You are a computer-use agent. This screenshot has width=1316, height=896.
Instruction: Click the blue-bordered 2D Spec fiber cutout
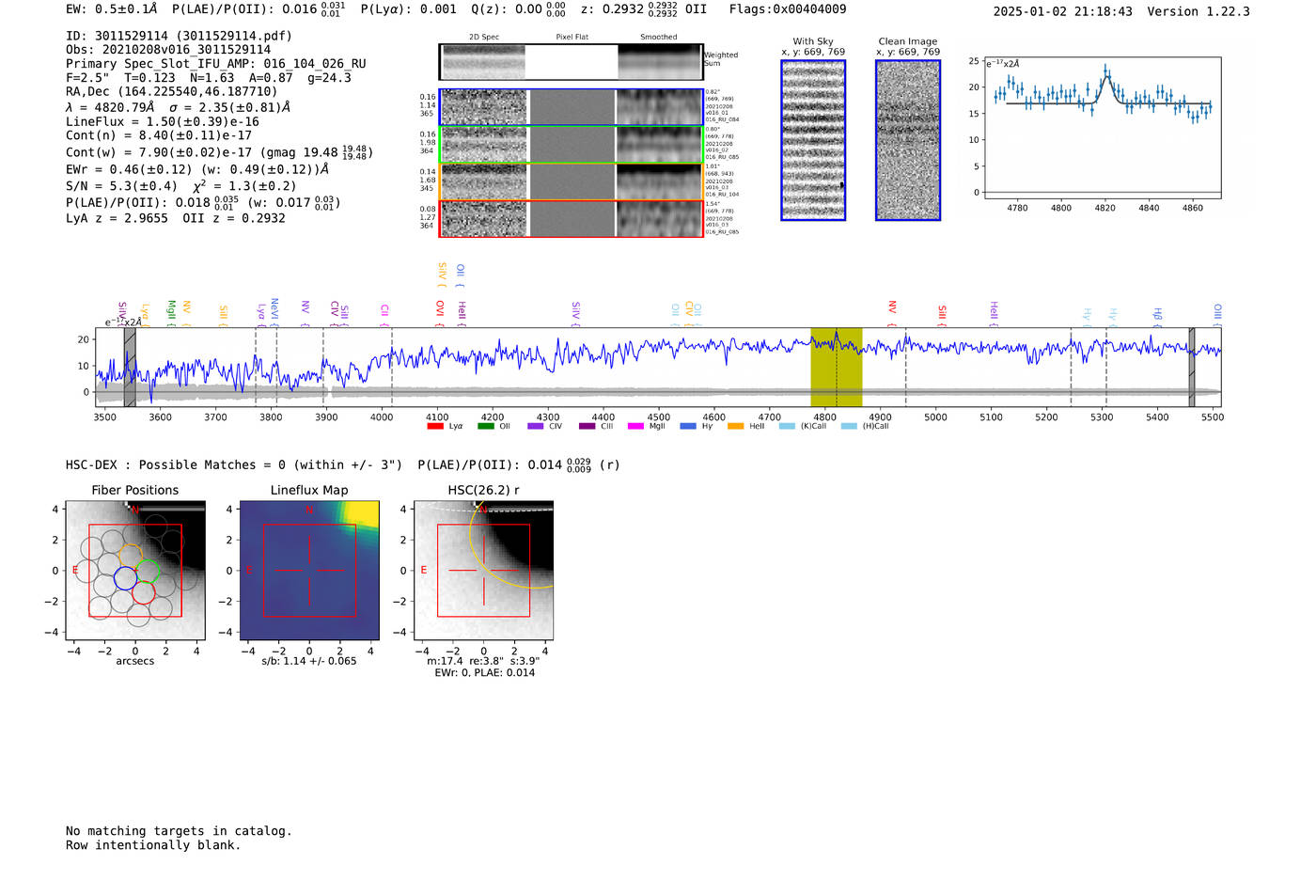484,107
